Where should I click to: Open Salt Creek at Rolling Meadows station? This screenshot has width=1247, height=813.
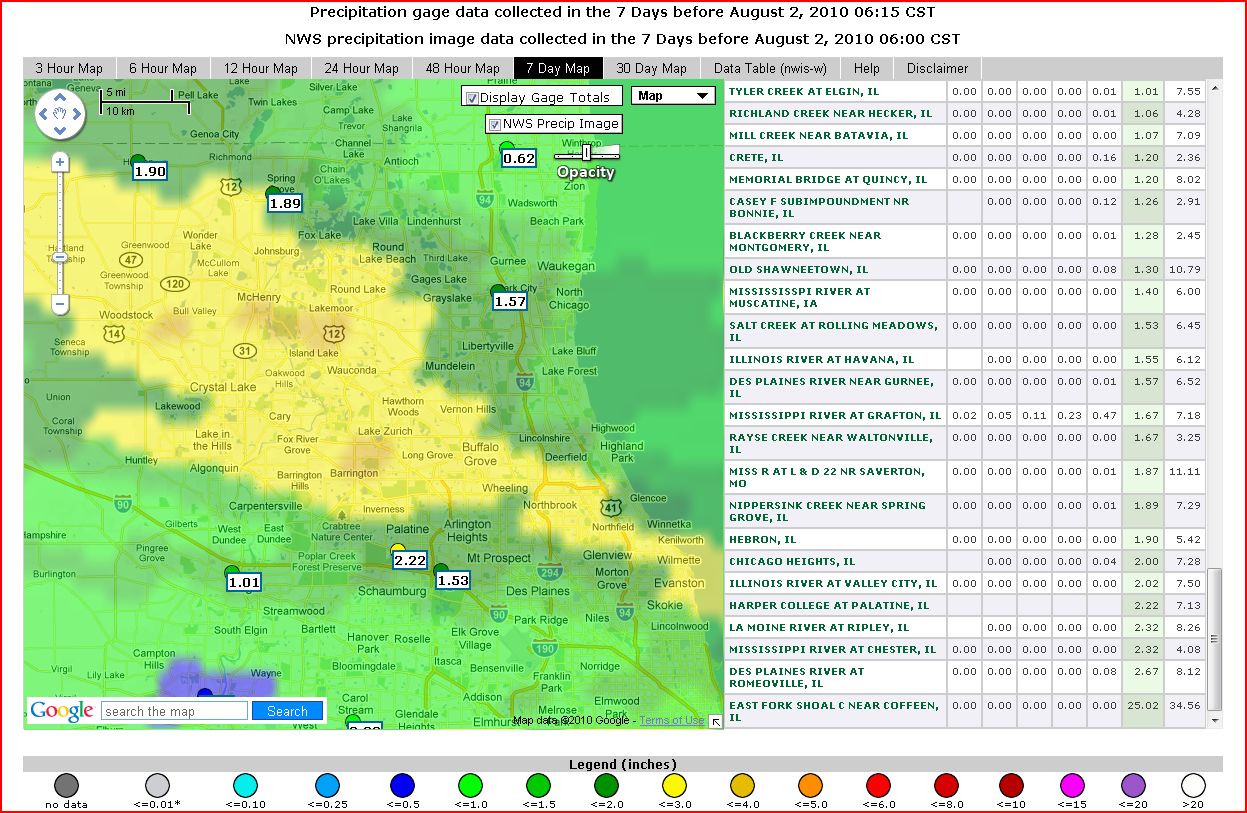(833, 331)
